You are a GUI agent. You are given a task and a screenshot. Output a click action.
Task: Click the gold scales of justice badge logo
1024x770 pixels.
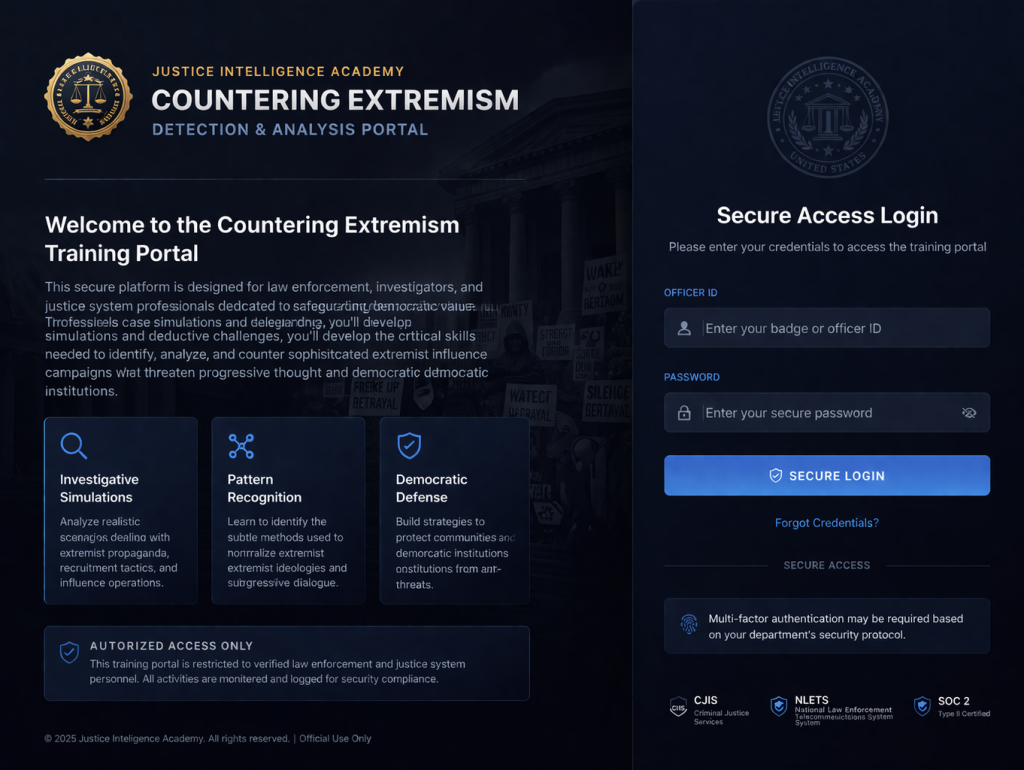click(x=89, y=97)
